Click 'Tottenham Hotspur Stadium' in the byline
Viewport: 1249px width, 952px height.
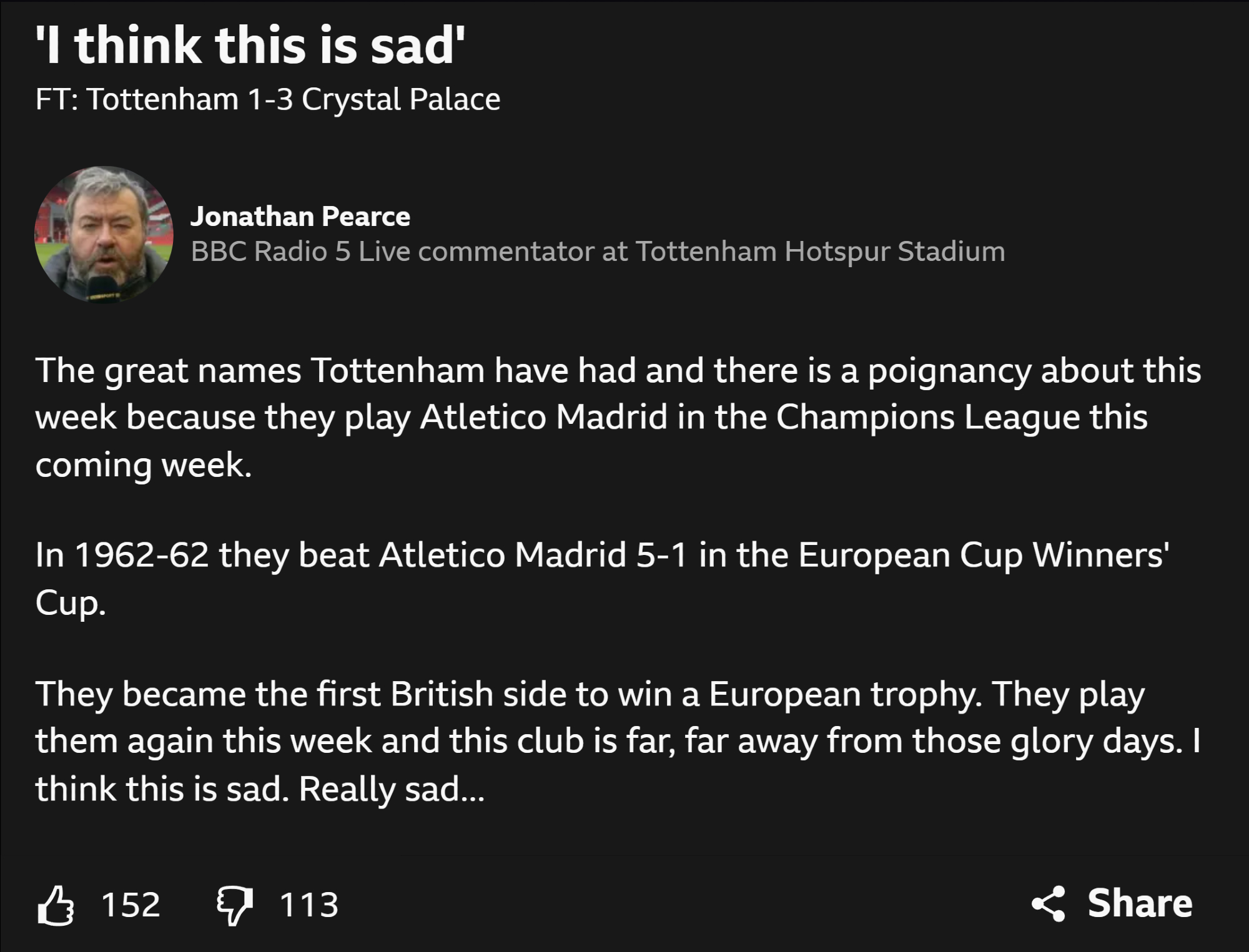(x=820, y=252)
